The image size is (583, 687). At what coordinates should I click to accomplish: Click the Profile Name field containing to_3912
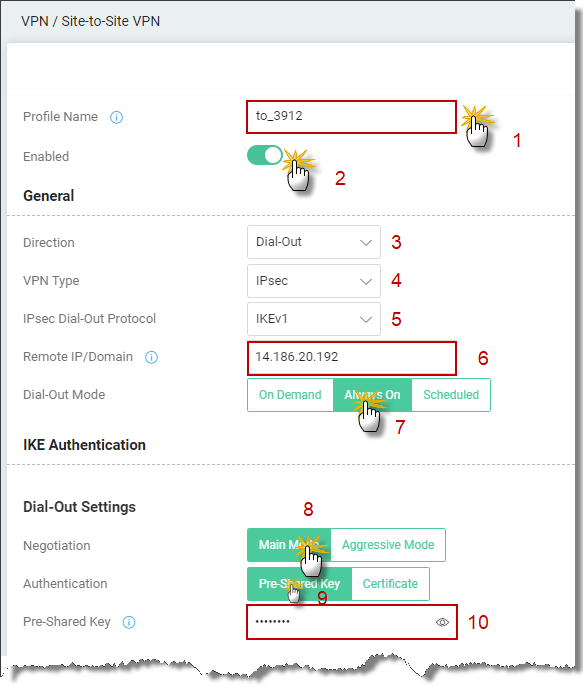coord(351,117)
